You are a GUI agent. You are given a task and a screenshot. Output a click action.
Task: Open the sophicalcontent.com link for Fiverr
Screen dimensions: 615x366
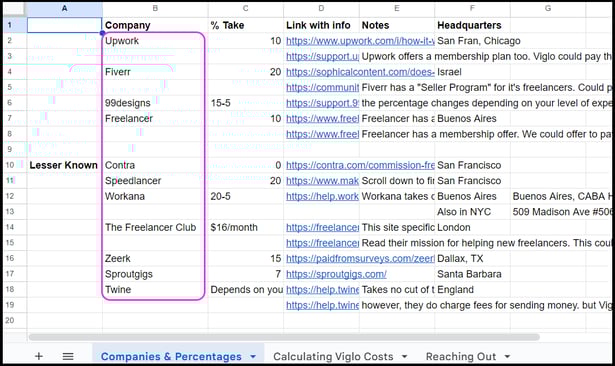(x=360, y=72)
